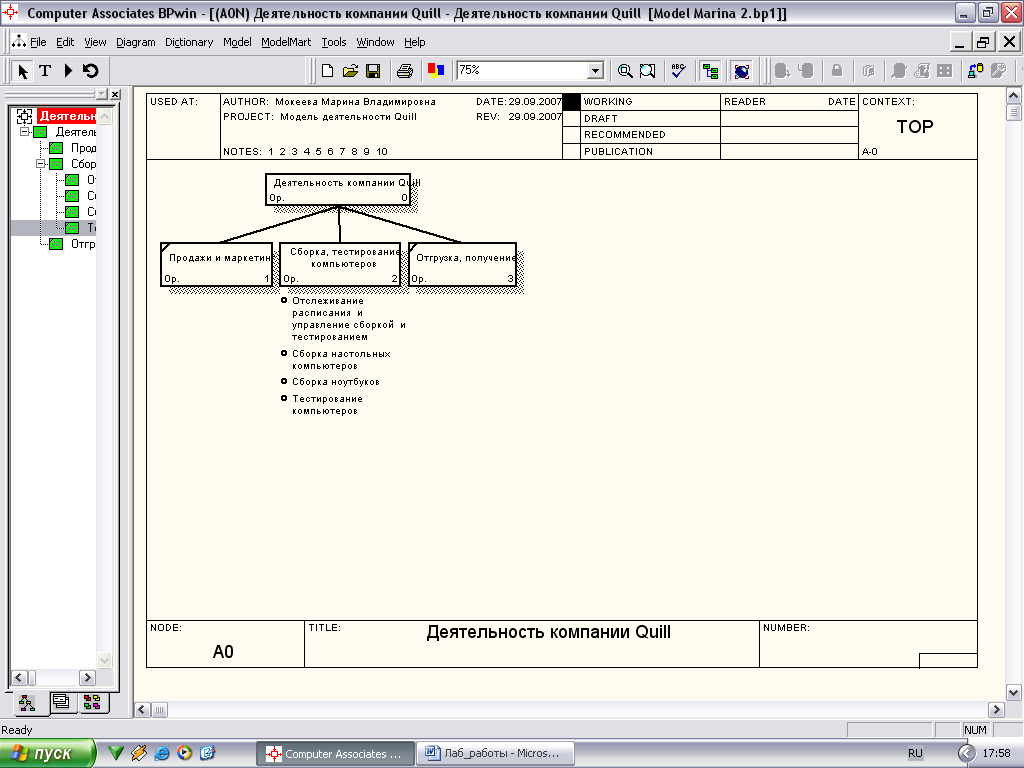Click the undo circular arrow tool

click(x=91, y=71)
